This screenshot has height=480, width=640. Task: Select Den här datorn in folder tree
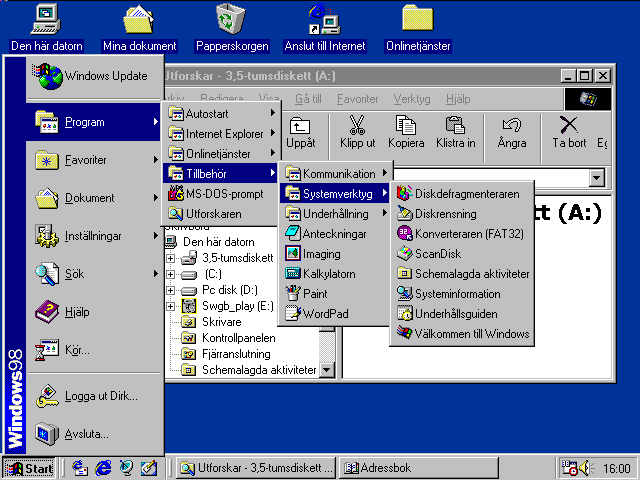click(x=218, y=242)
